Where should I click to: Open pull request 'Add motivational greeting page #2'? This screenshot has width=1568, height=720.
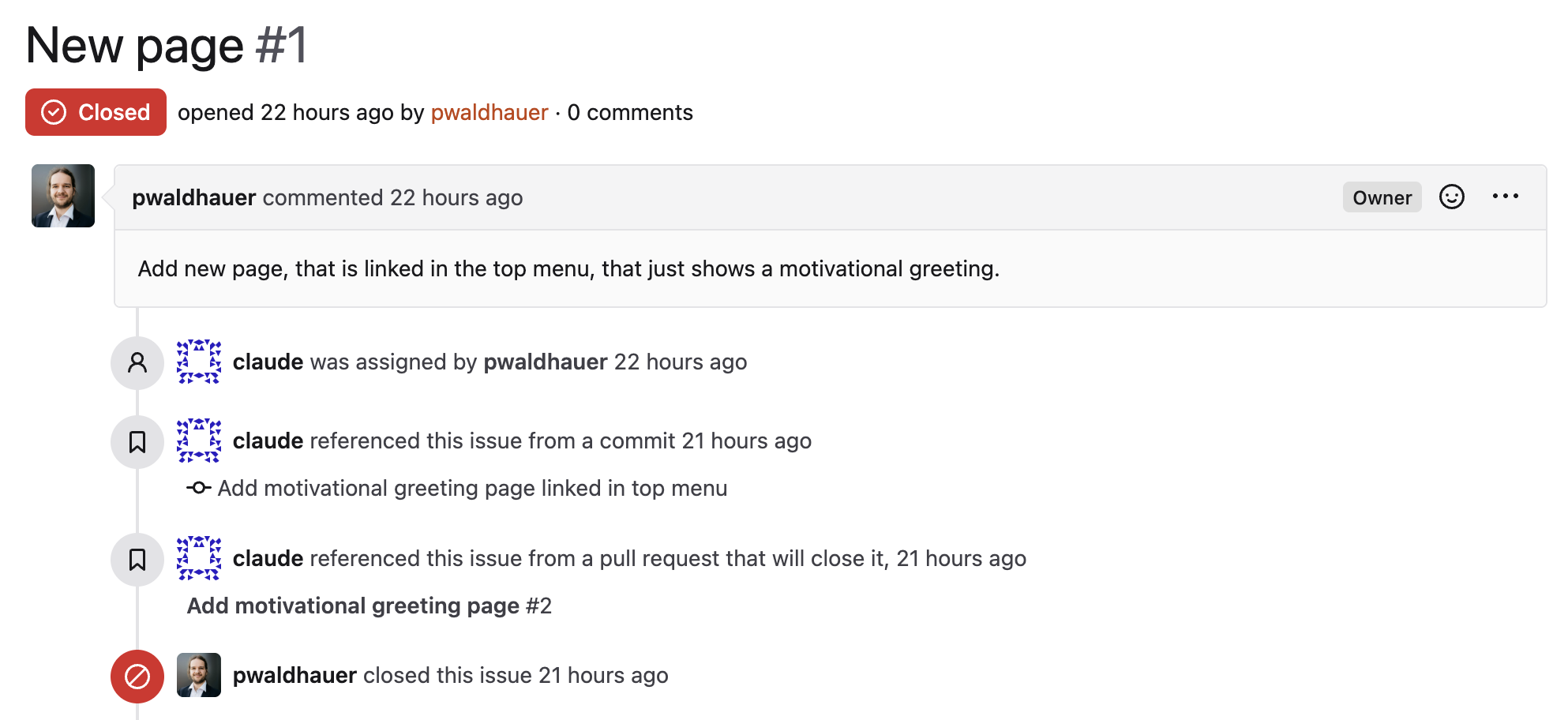click(x=369, y=606)
